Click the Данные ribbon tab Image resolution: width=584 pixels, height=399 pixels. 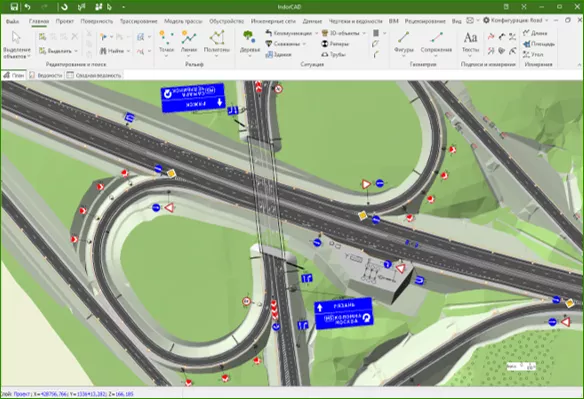tap(312, 21)
